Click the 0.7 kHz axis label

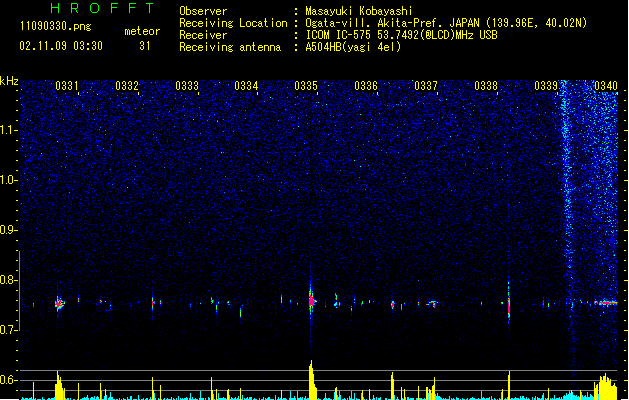tap(9, 330)
